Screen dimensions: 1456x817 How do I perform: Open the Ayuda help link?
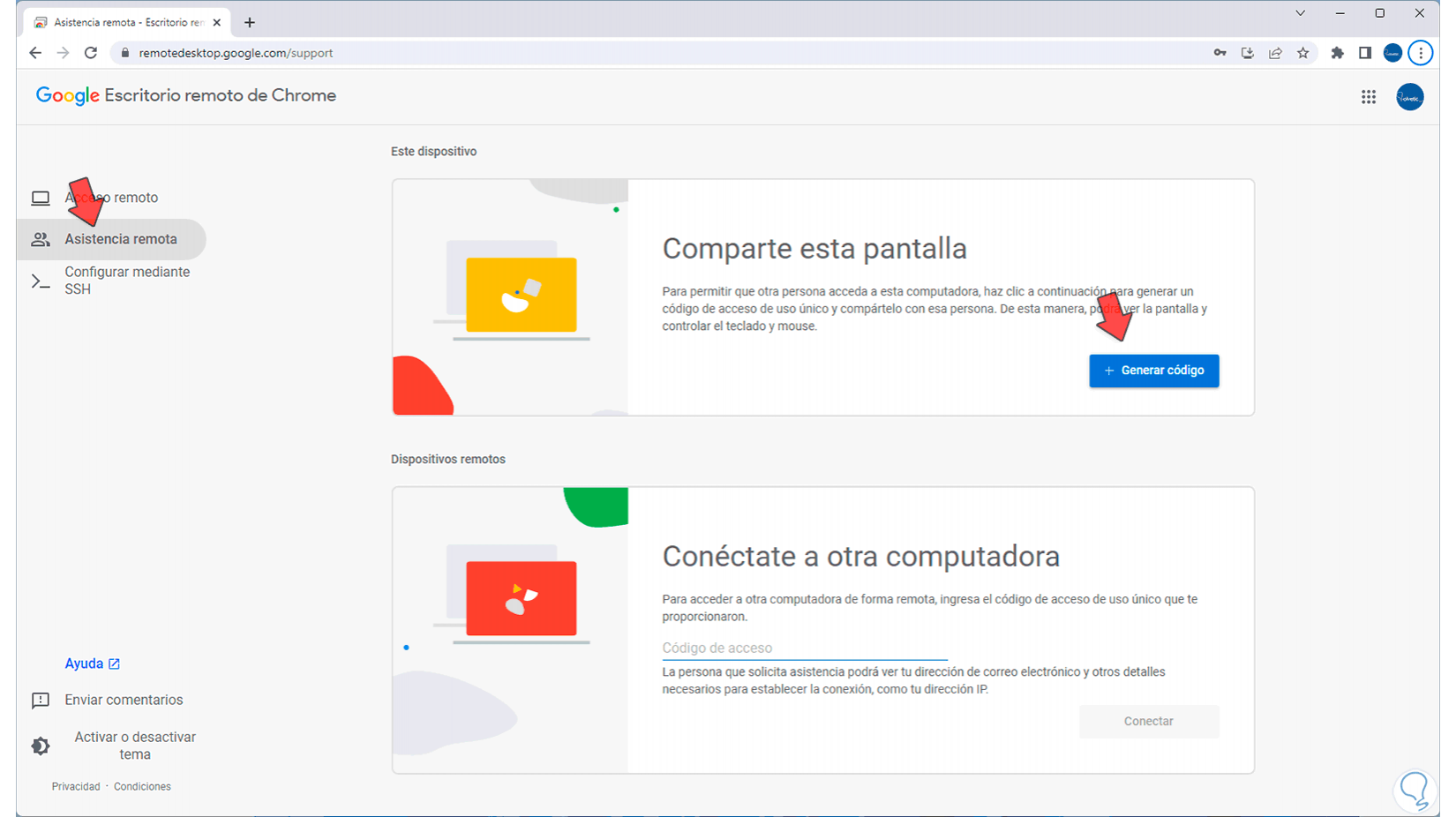92,663
